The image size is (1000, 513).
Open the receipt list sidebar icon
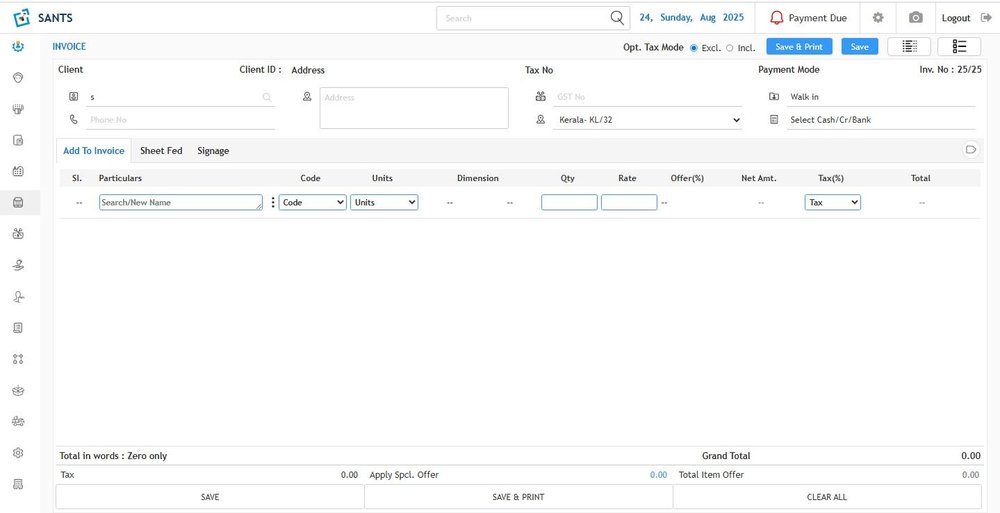coord(18,328)
